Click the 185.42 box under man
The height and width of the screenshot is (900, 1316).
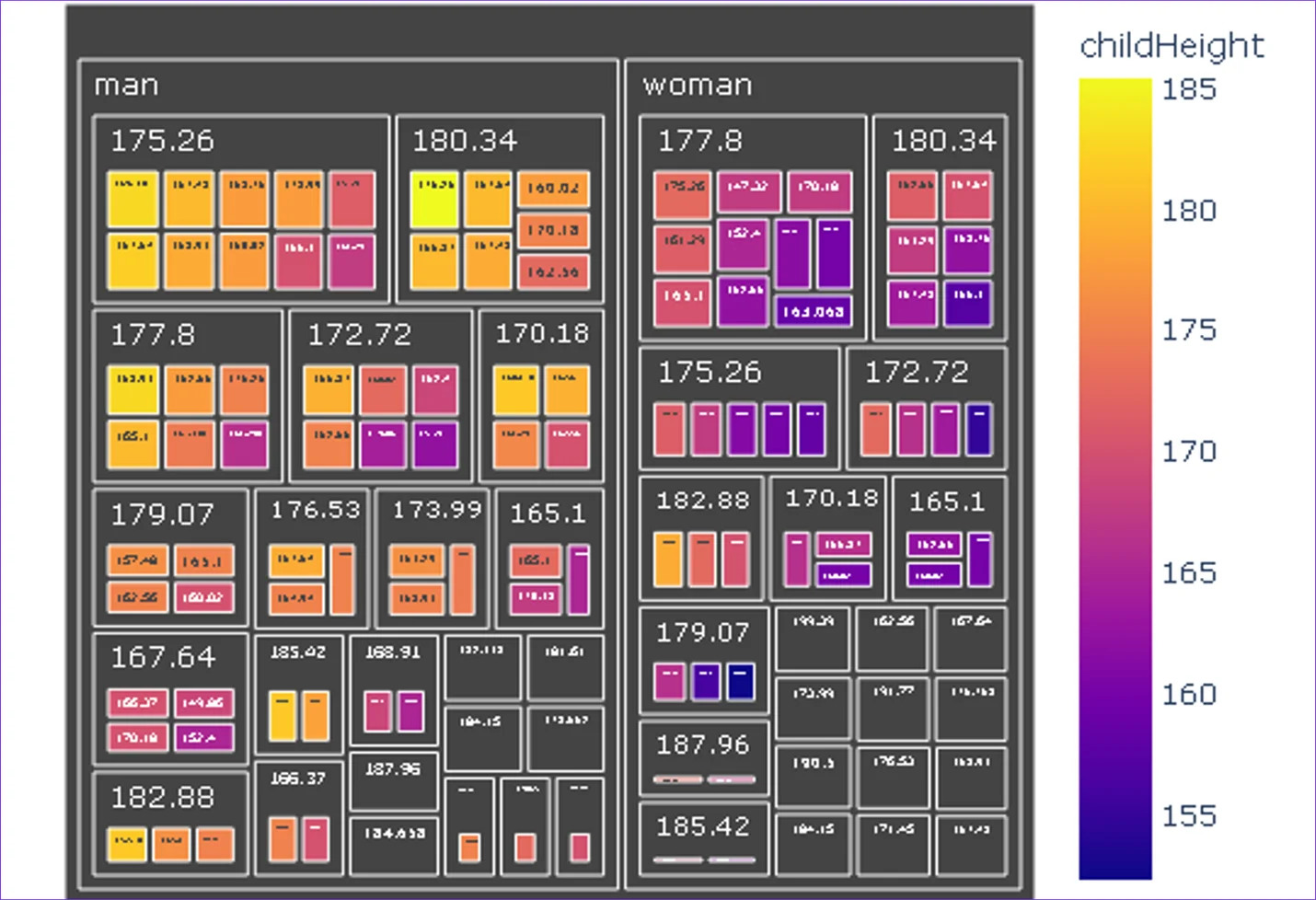click(x=299, y=694)
